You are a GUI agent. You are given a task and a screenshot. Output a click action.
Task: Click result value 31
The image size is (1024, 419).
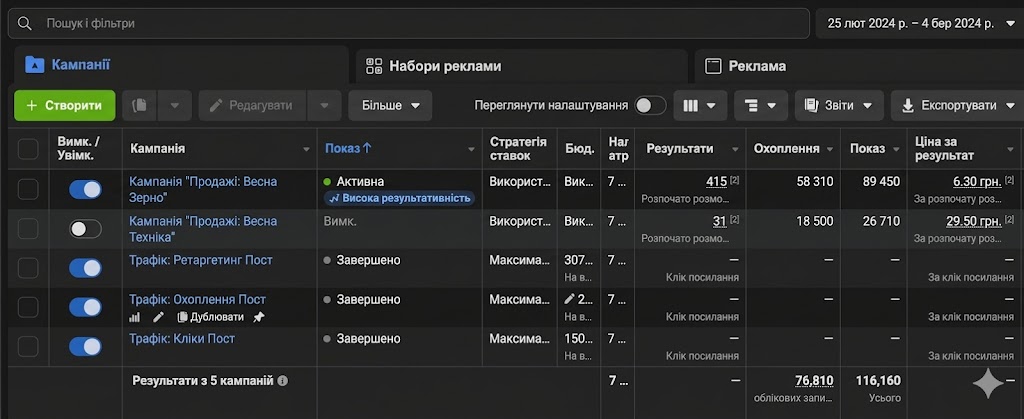720,221
